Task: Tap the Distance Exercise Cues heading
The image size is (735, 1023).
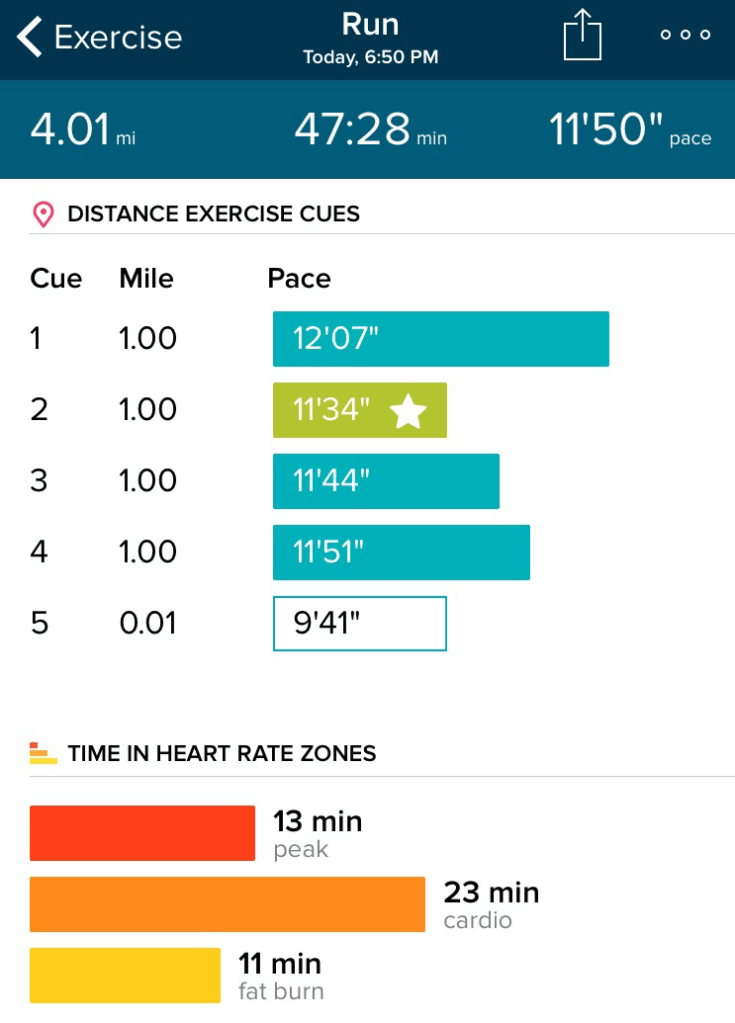Action: (x=213, y=214)
